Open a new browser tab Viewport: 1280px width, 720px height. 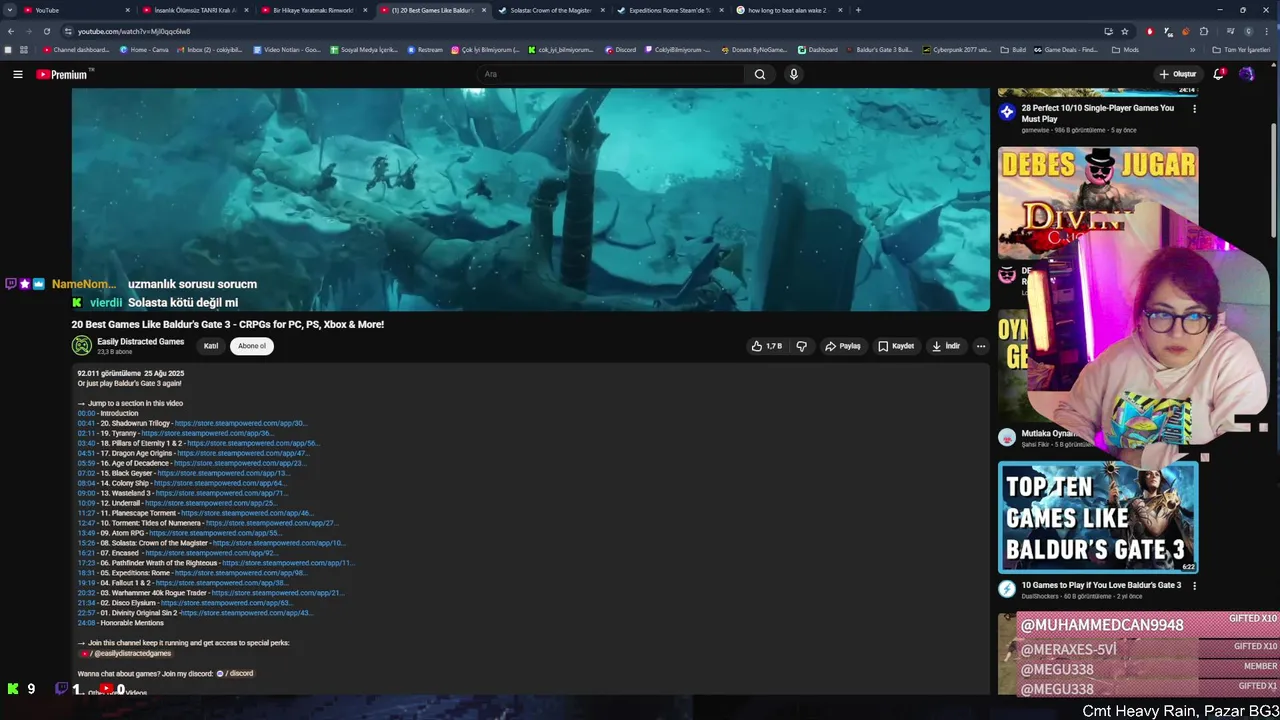[x=858, y=10]
